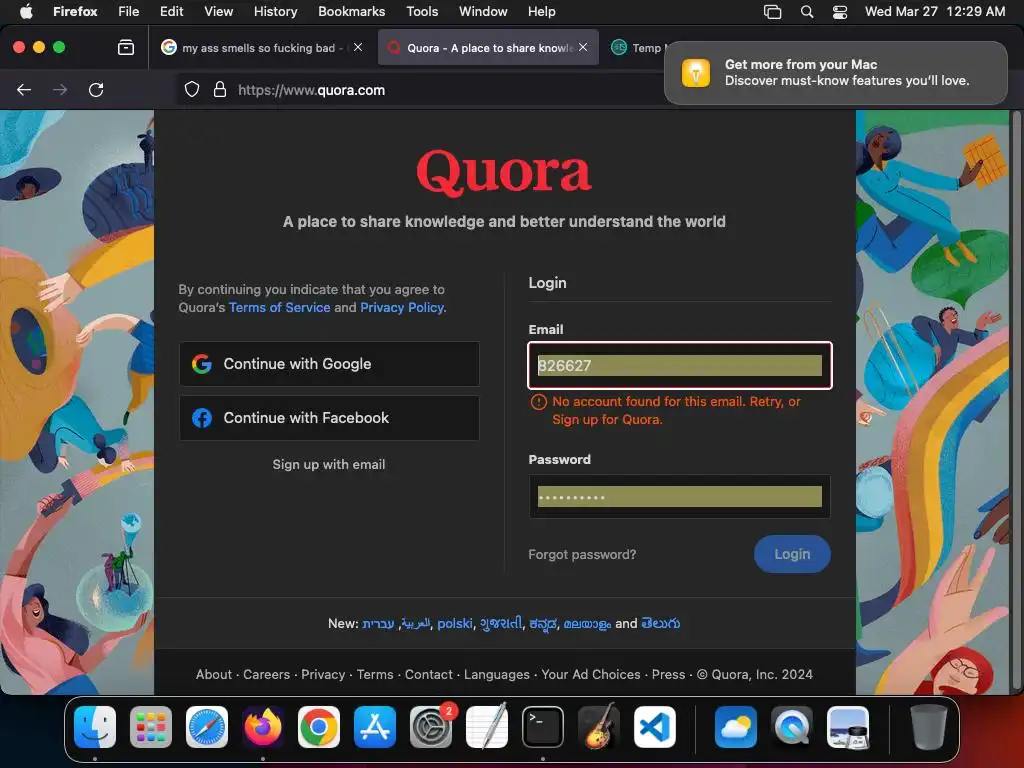Click the blue Login button
Screen dimensions: 1024x768
[792, 554]
